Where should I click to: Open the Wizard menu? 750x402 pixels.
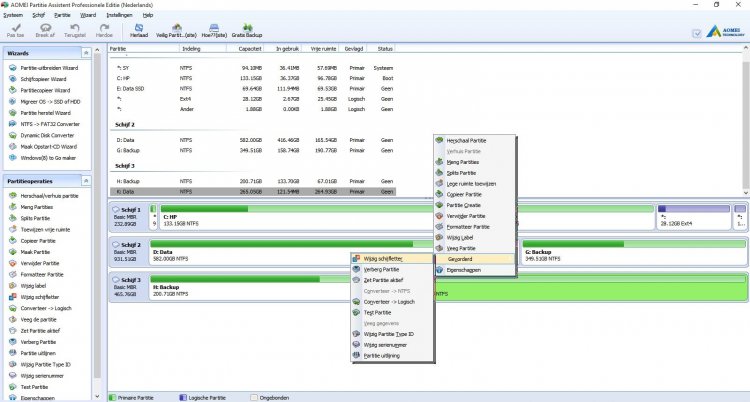(x=88, y=15)
